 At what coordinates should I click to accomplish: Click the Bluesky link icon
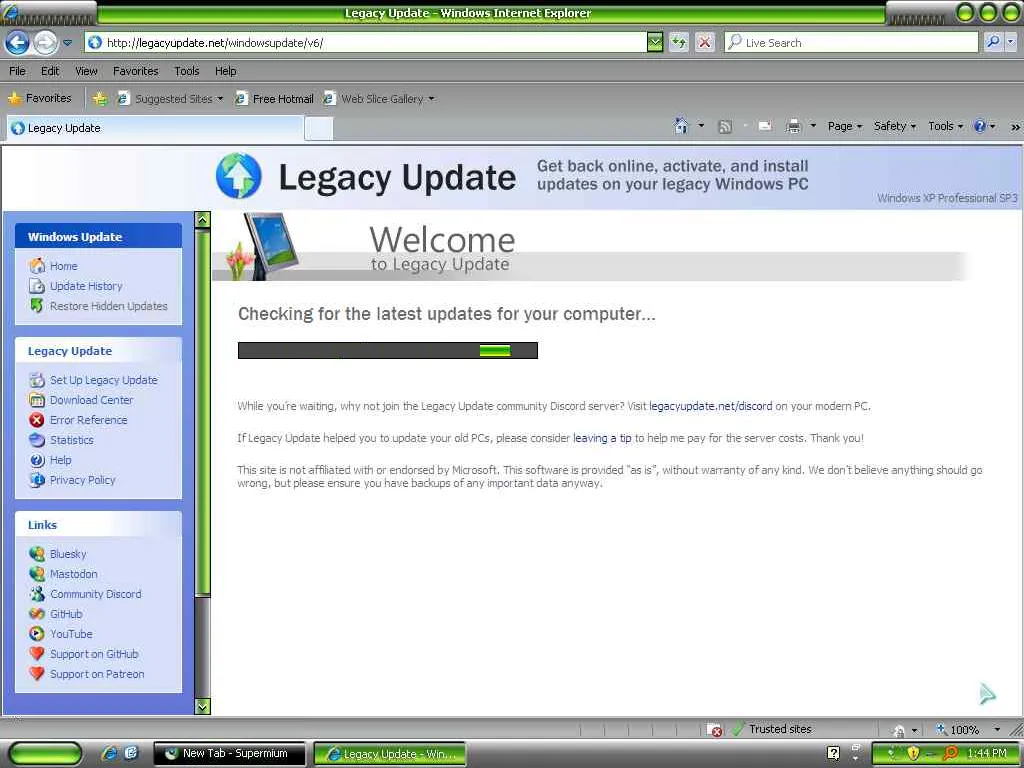[x=37, y=554]
